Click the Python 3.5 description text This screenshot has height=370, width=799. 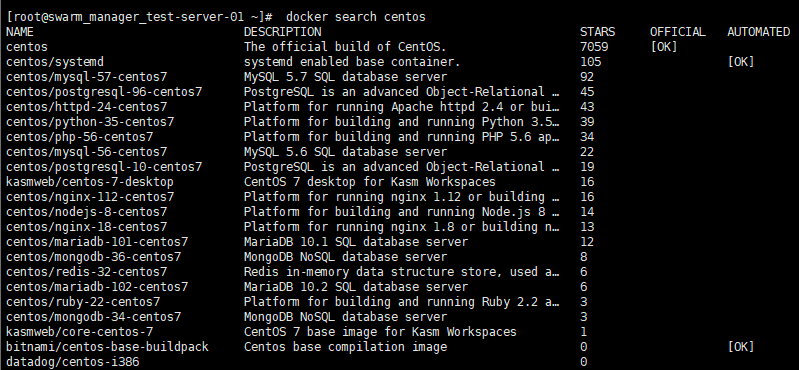402,122
